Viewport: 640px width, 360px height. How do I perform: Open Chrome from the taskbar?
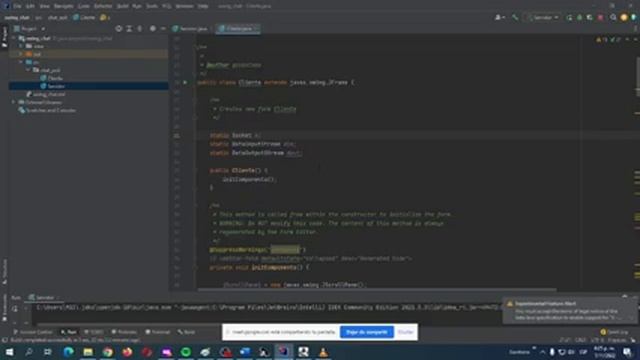click(x=108, y=352)
